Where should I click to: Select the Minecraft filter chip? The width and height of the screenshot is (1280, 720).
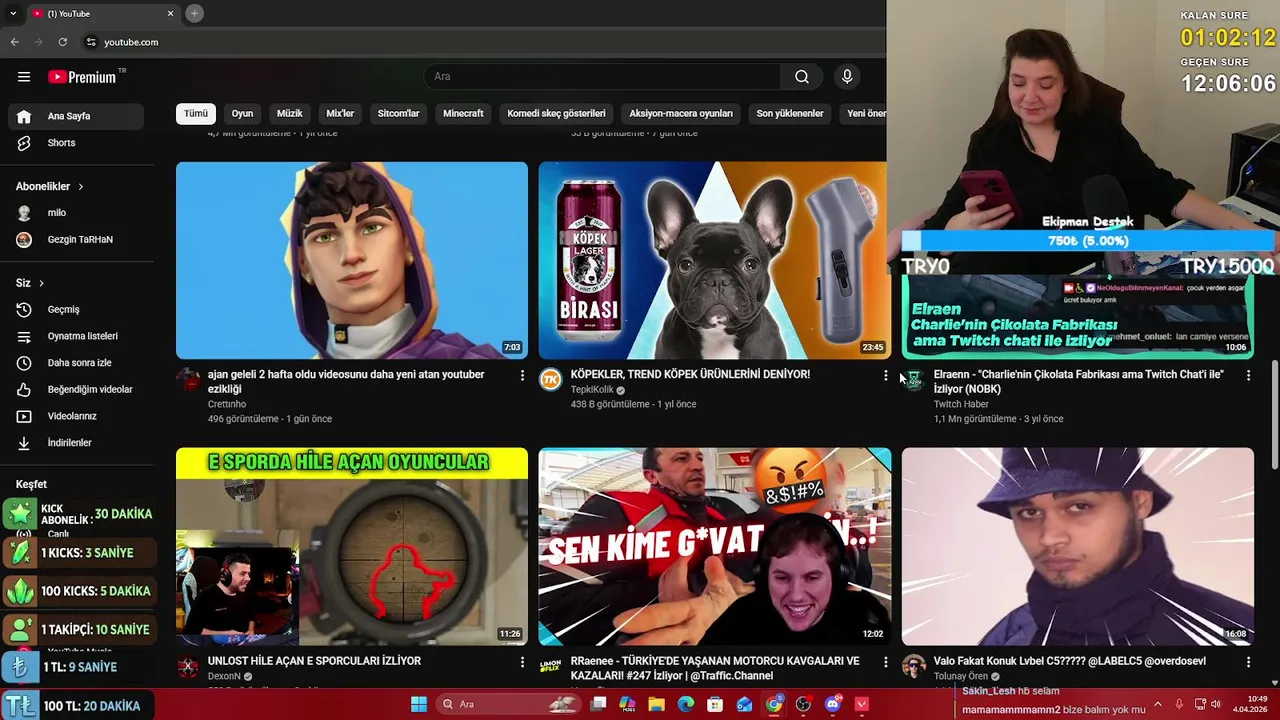[463, 114]
